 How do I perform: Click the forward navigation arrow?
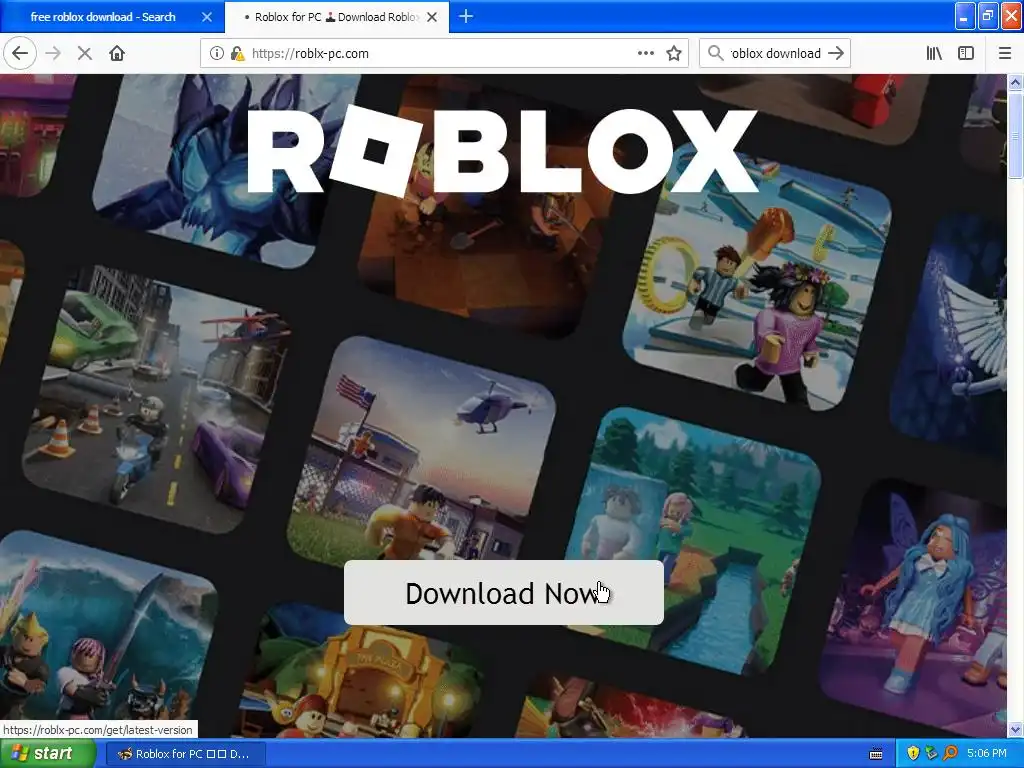pyautogui.click(x=53, y=54)
